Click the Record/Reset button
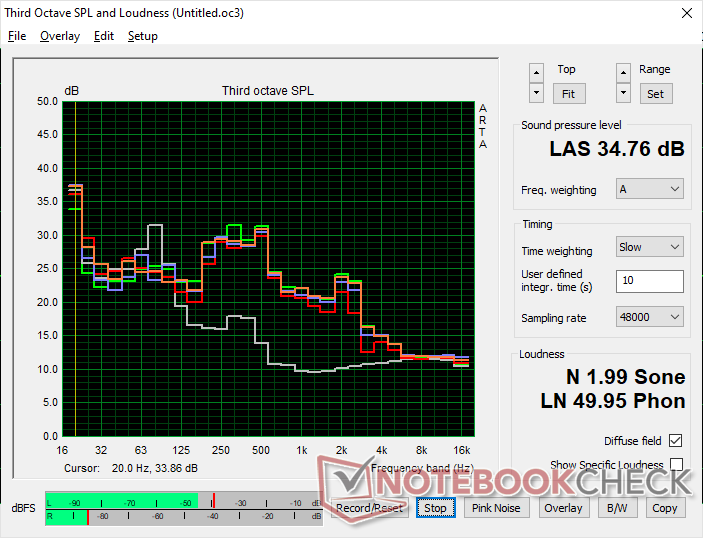This screenshot has height=538, width=703. click(370, 508)
